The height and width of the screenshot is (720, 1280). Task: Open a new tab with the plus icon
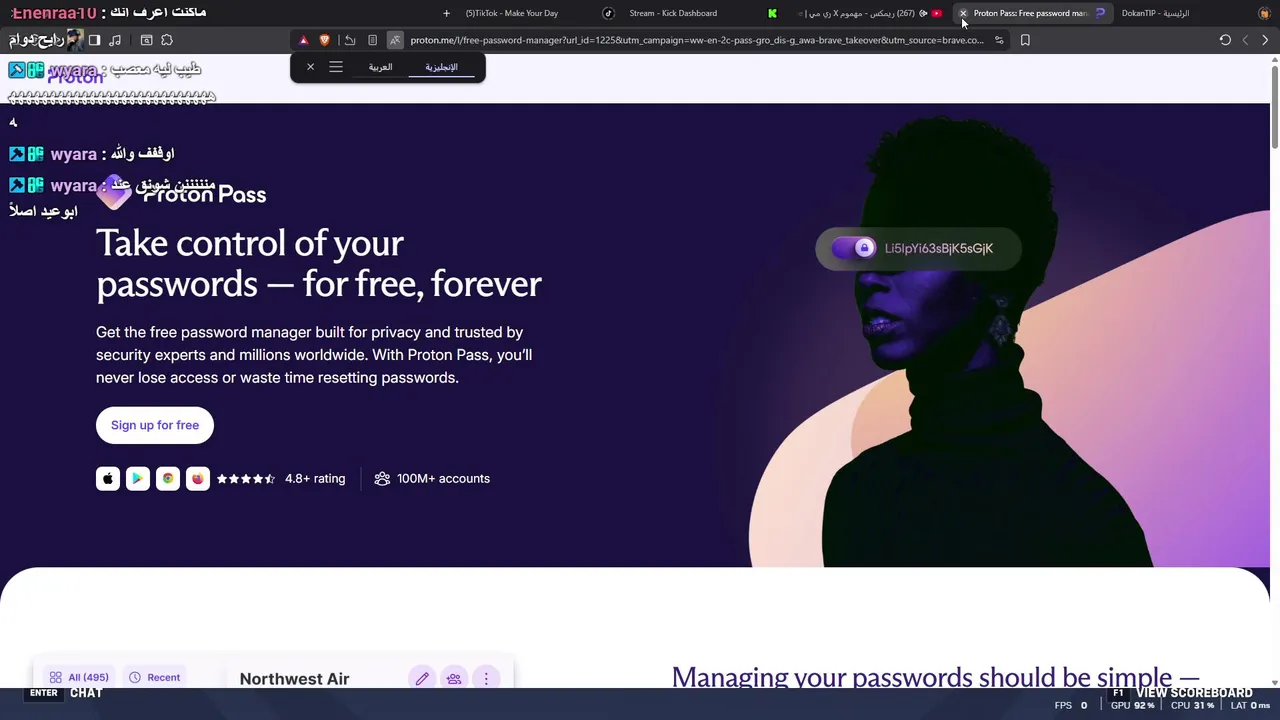446,13
